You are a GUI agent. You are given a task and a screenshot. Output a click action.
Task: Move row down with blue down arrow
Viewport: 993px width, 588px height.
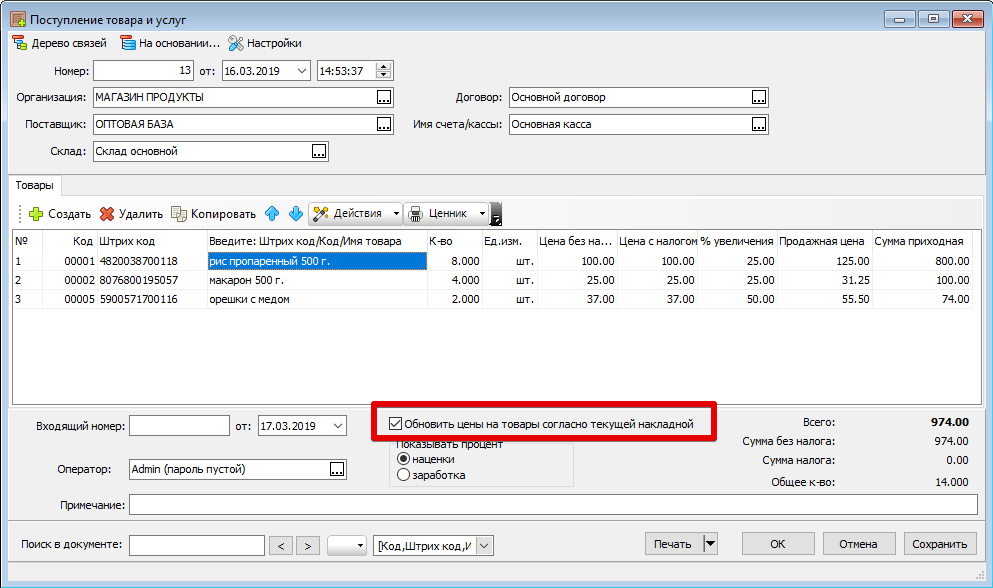296,214
